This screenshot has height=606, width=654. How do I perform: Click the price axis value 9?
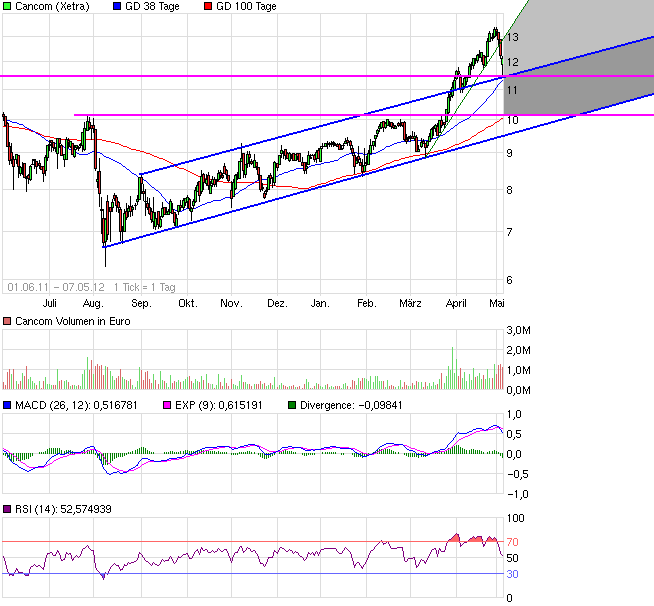[509, 153]
